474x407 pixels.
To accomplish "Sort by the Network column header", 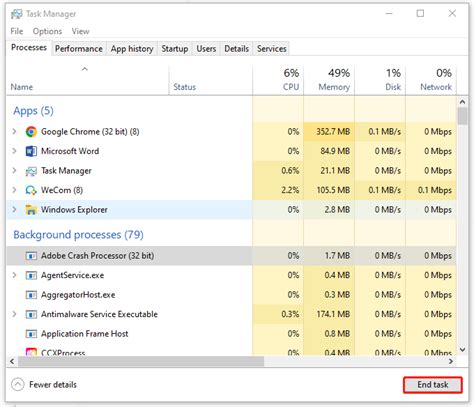I will click(431, 81).
